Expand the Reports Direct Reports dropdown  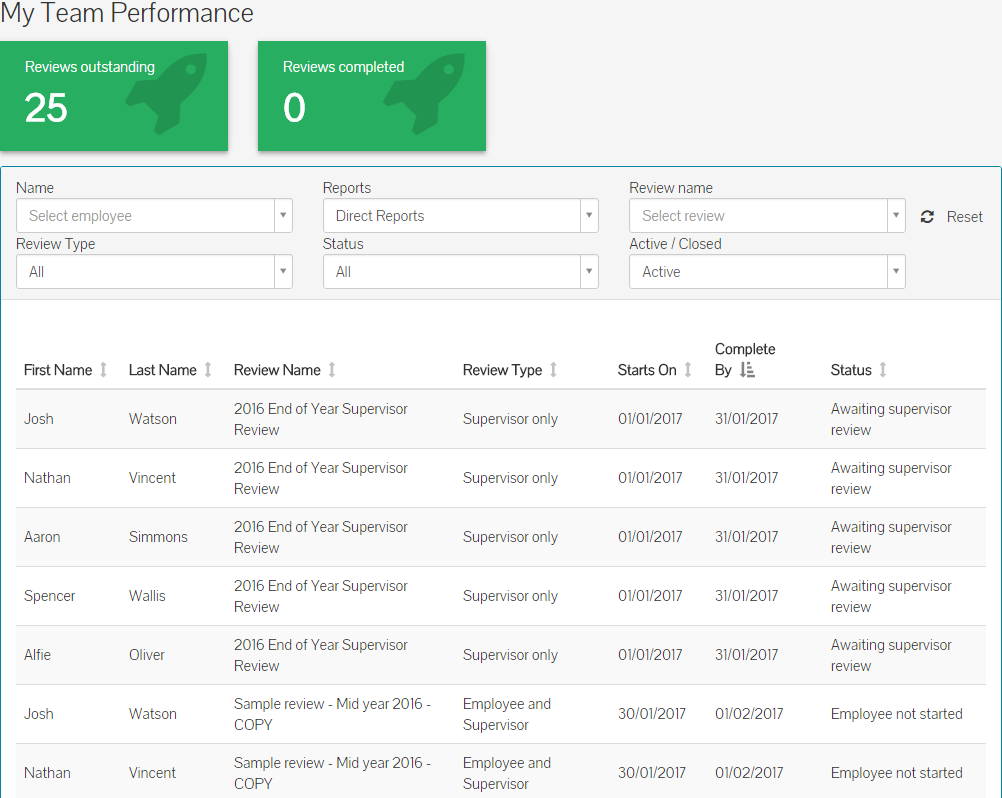[460, 216]
